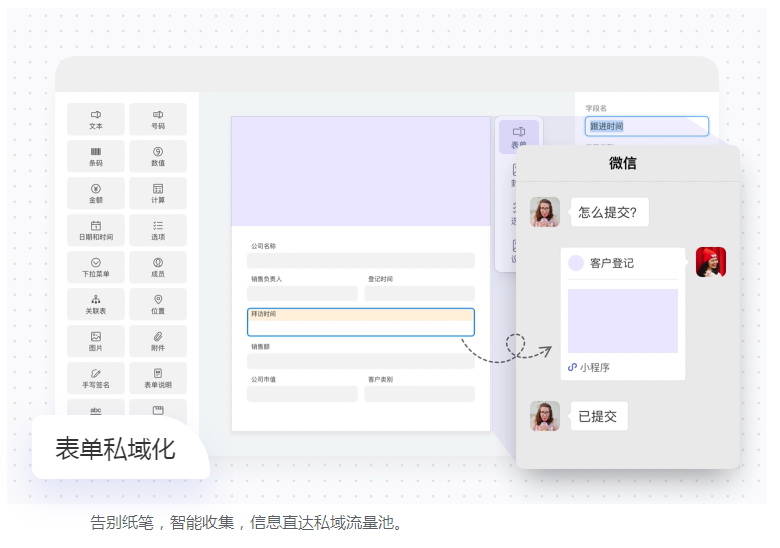
Task: Add the 条码 barcode component
Action: (x=96, y=156)
